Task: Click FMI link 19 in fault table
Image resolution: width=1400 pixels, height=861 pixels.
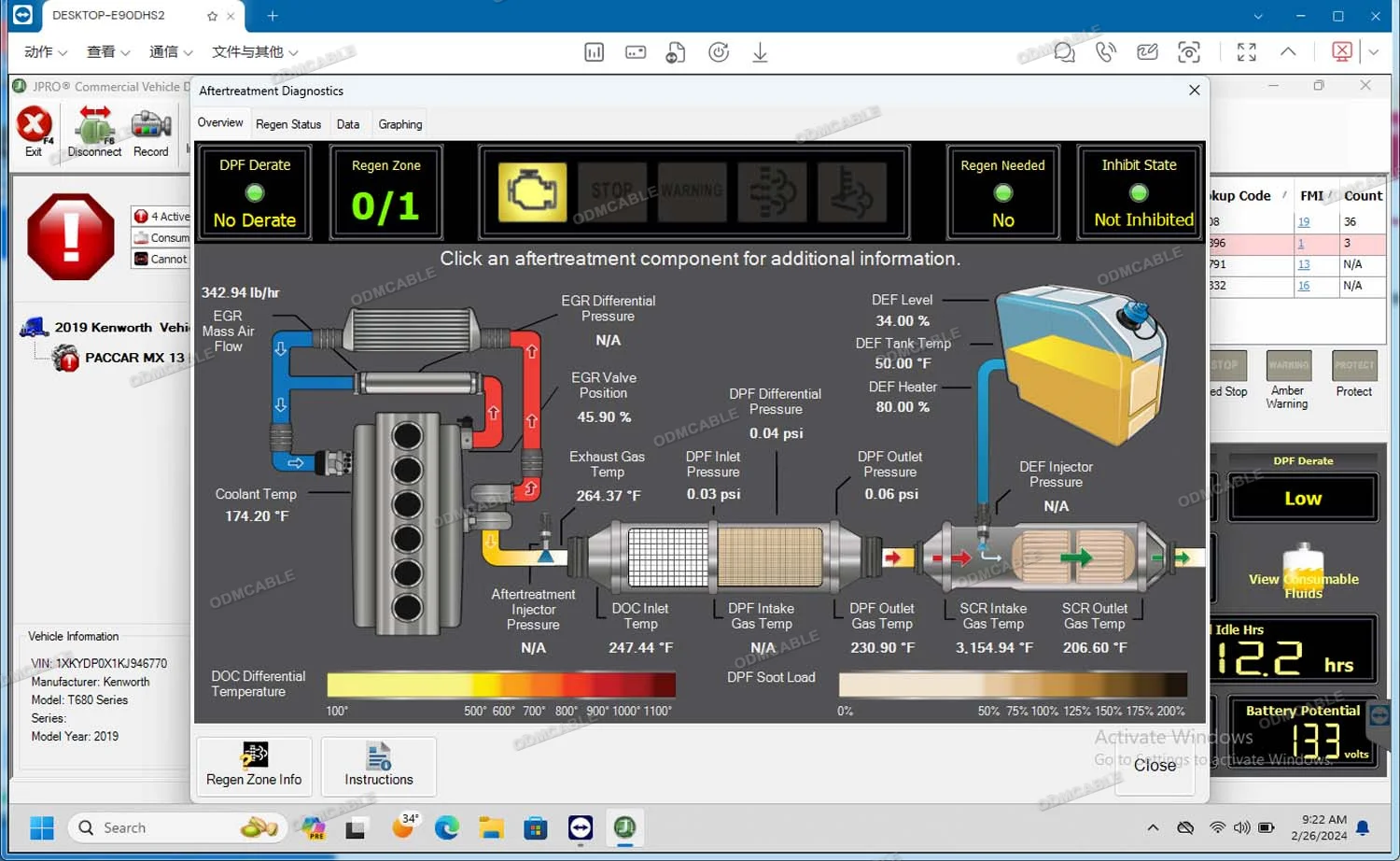Action: [x=1304, y=222]
